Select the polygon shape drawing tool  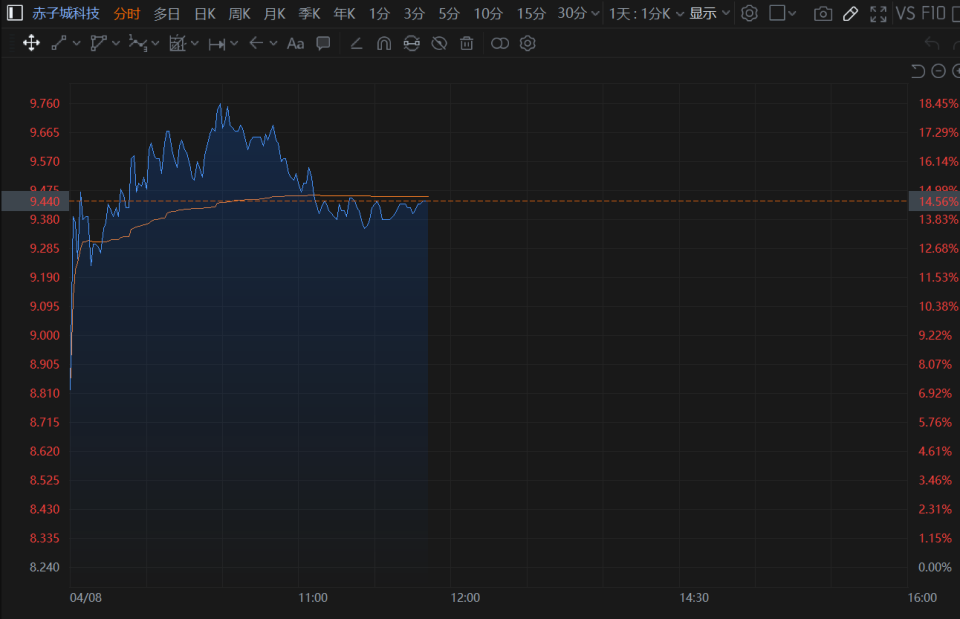(98, 43)
